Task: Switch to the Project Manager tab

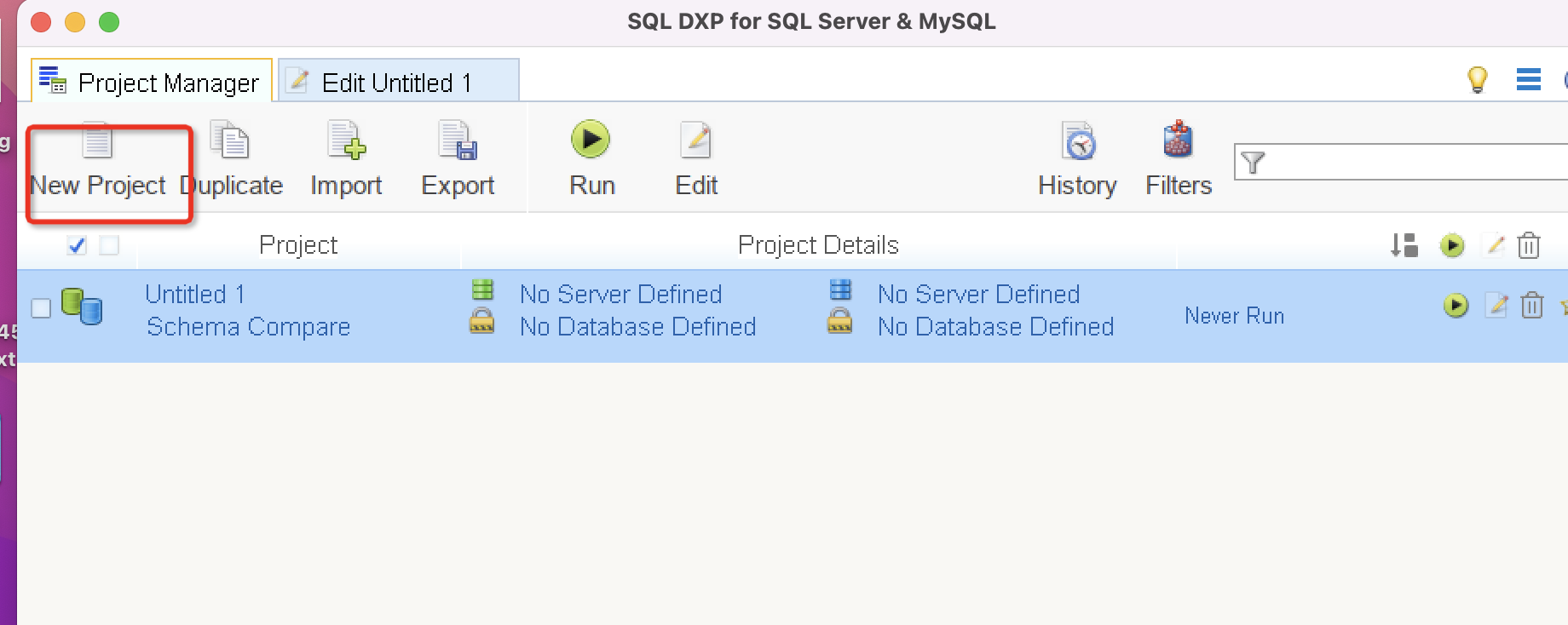Action: point(153,82)
